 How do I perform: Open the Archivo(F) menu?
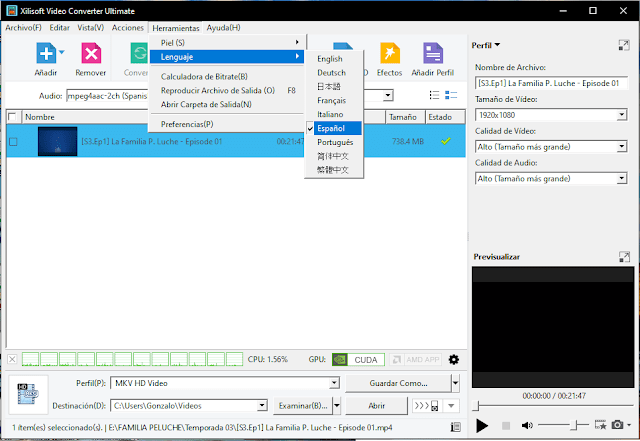pyautogui.click(x=23, y=28)
